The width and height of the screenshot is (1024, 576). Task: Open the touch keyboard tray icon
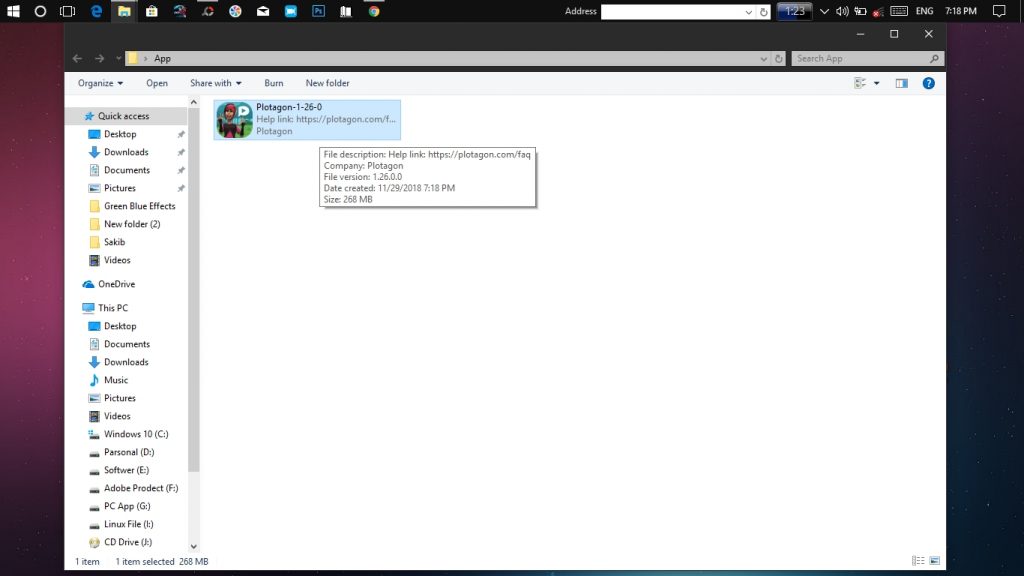click(x=899, y=11)
